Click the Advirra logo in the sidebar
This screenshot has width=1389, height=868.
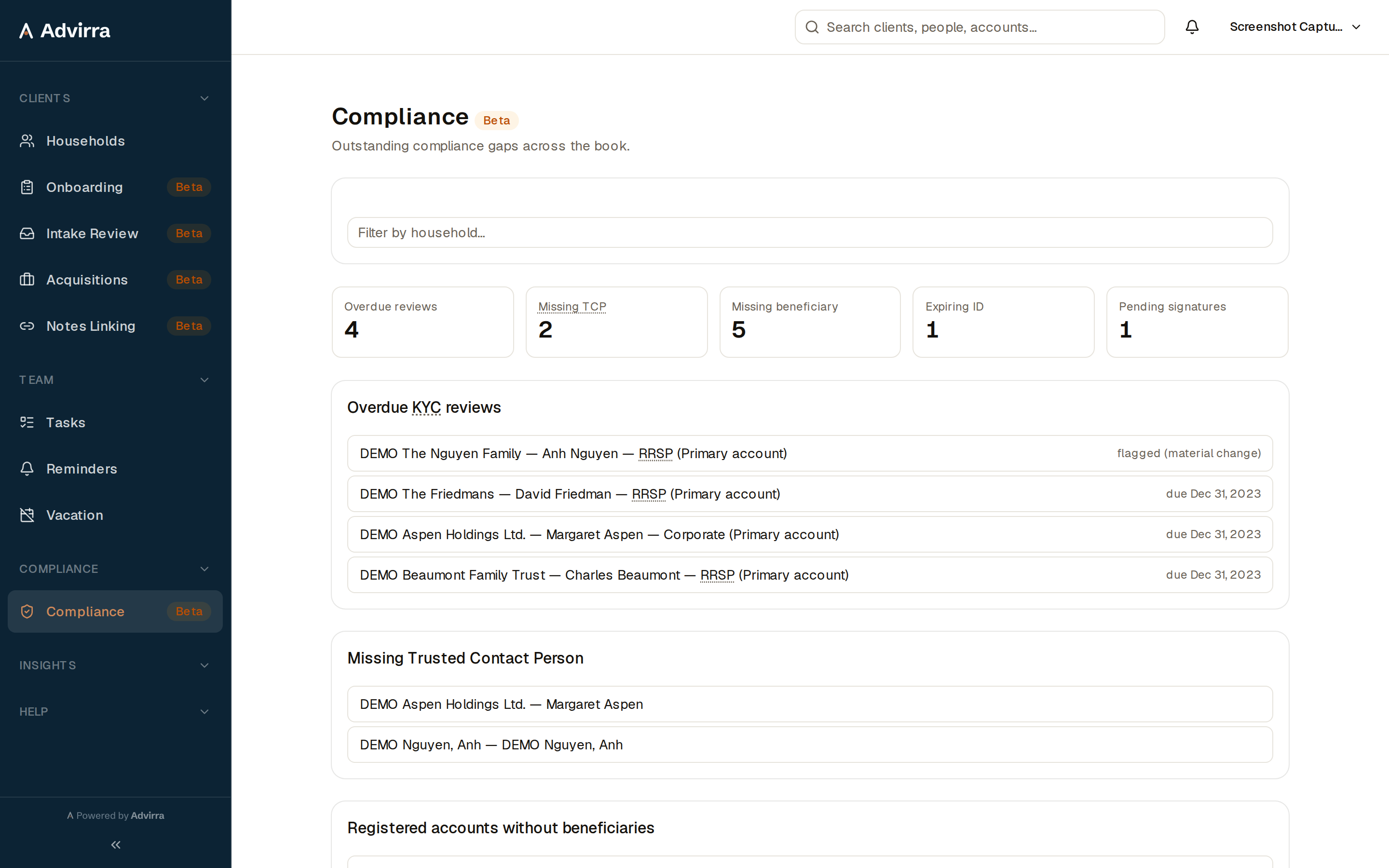tap(64, 30)
